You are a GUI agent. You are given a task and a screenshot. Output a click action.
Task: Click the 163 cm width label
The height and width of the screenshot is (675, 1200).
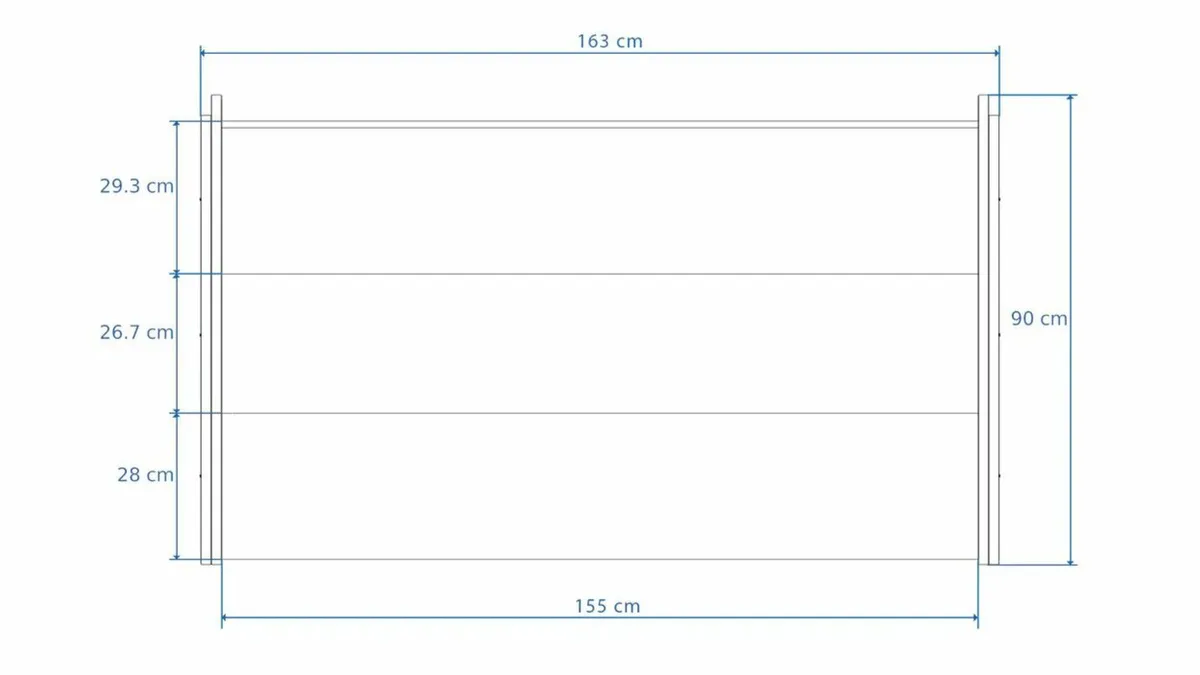(609, 41)
